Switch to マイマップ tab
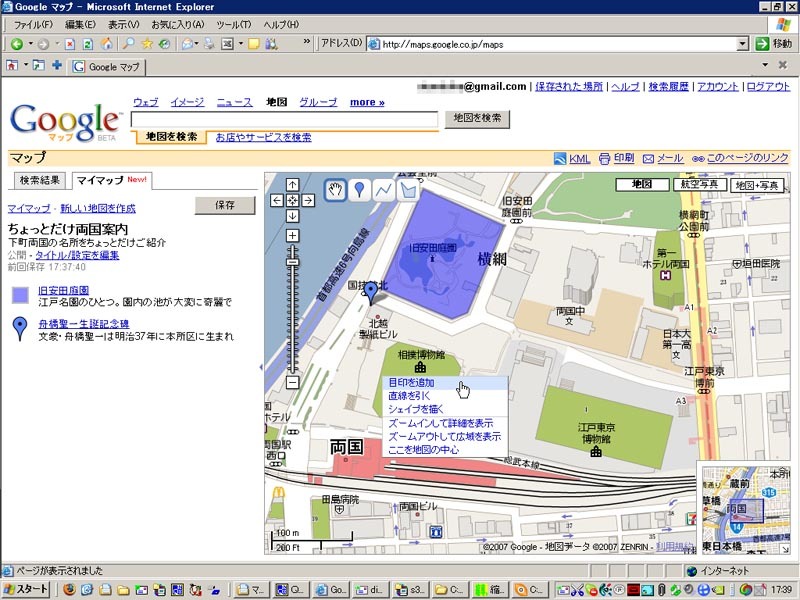The image size is (800, 600). click(x=111, y=180)
